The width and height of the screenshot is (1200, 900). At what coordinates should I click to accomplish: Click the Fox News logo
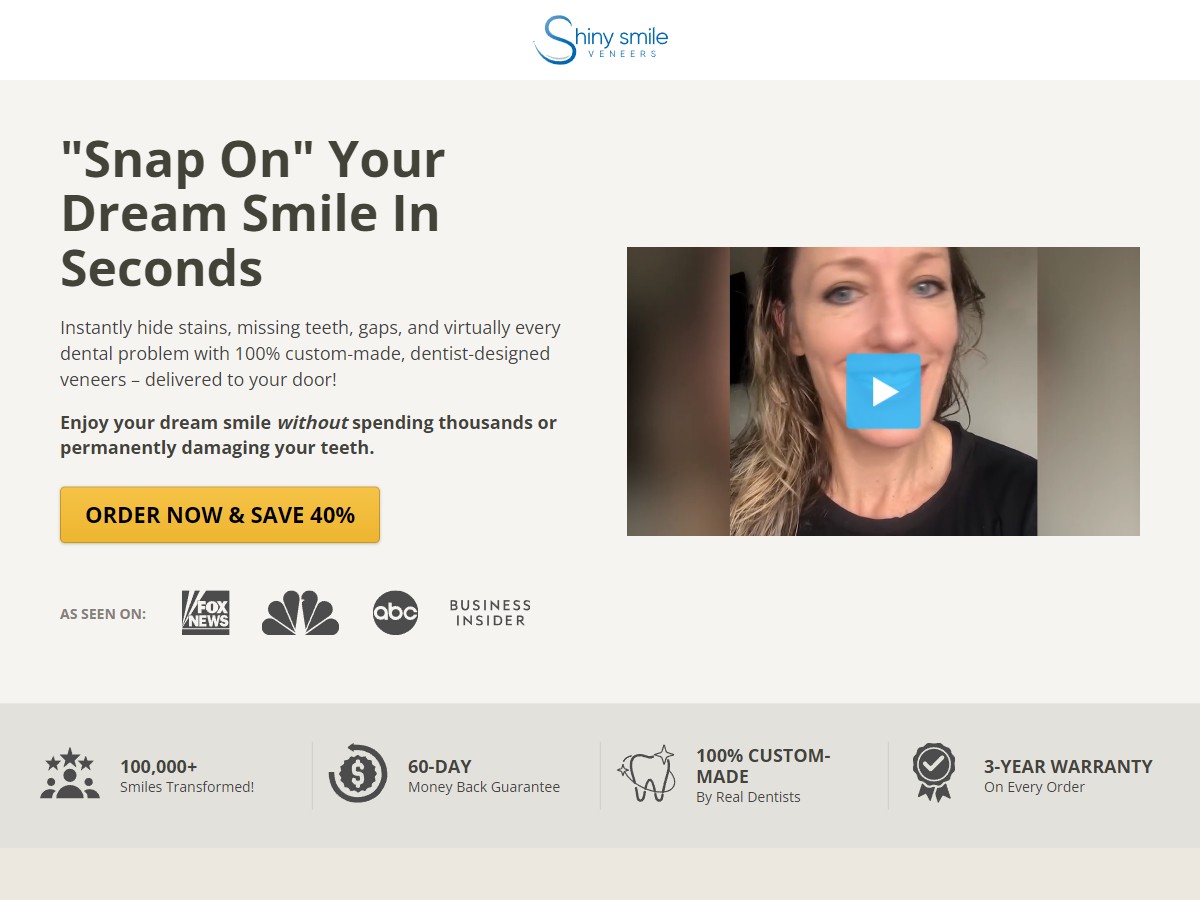(205, 613)
